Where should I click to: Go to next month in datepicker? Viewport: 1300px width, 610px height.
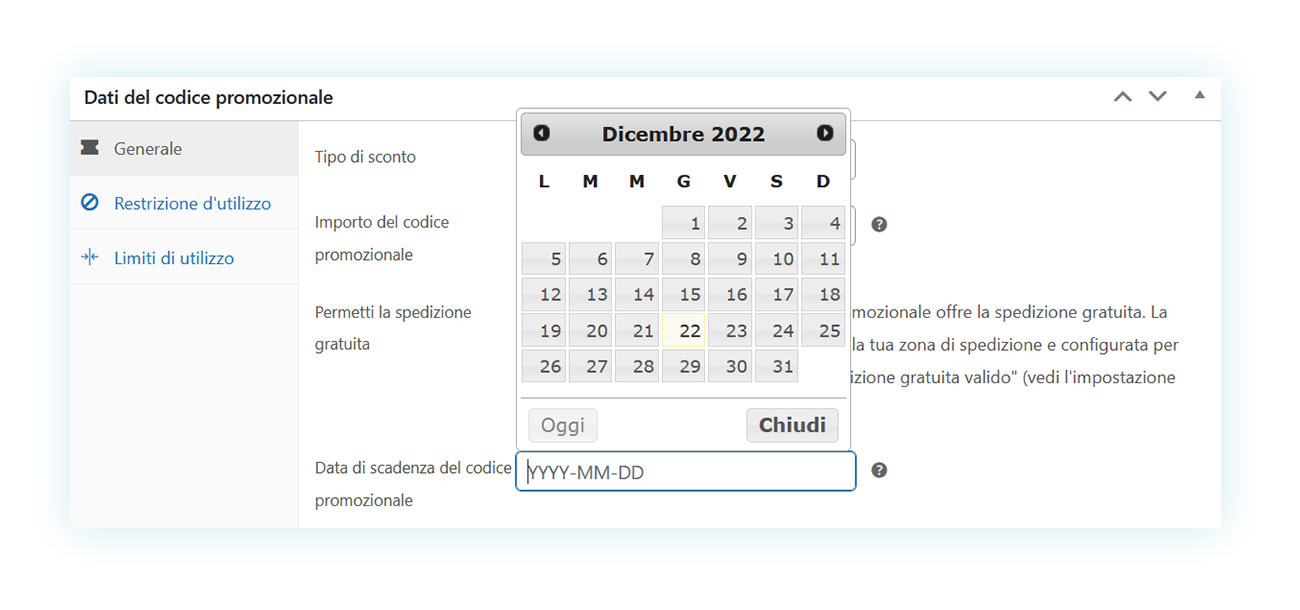click(825, 133)
